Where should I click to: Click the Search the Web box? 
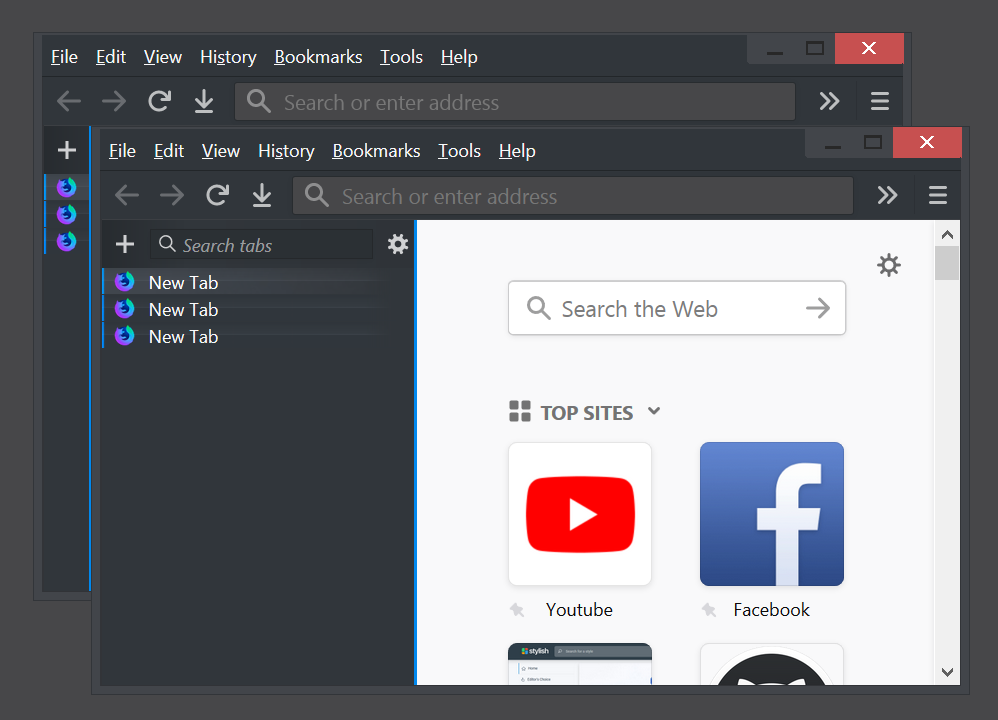tap(677, 308)
